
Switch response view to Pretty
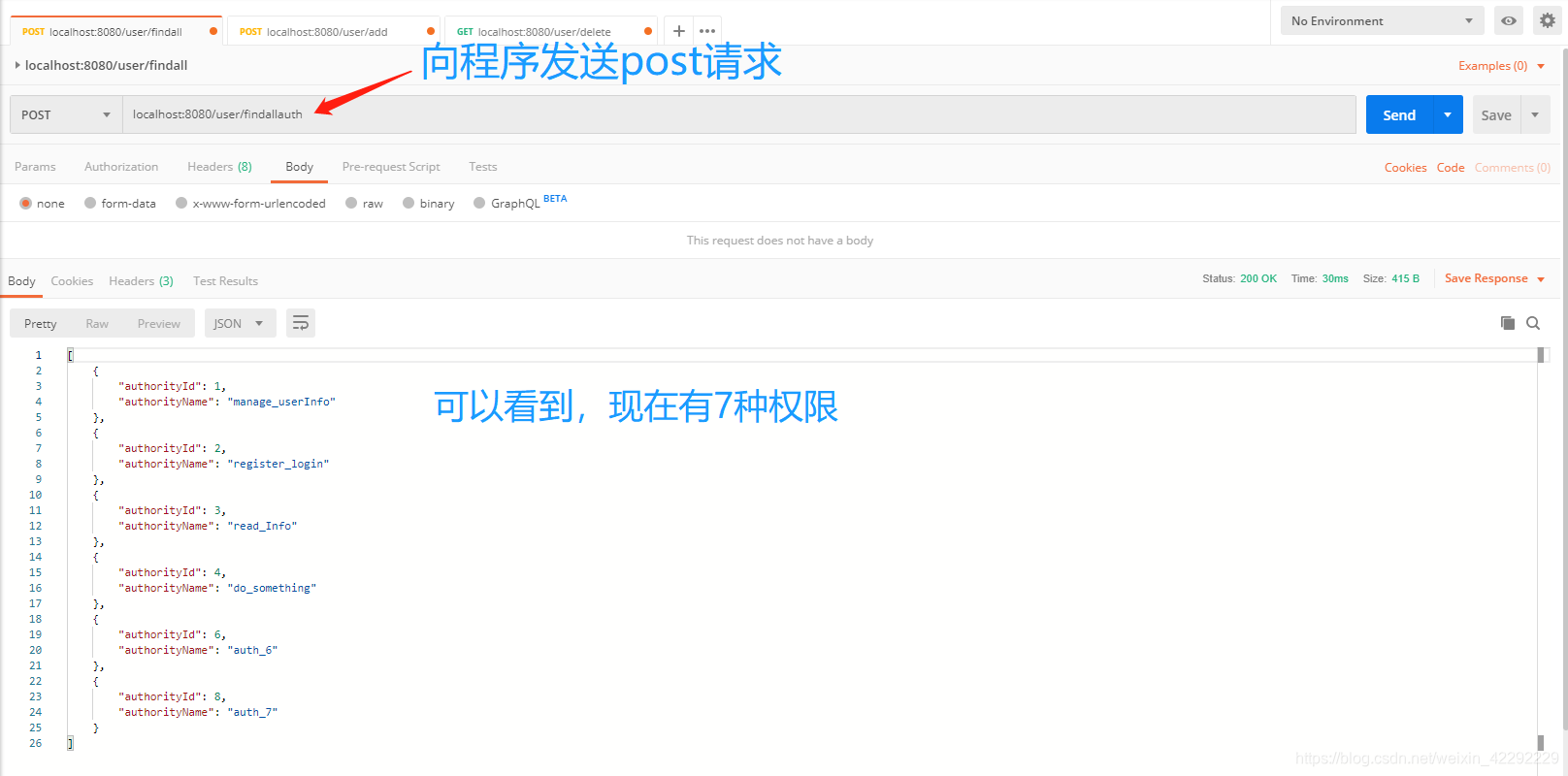coord(41,323)
